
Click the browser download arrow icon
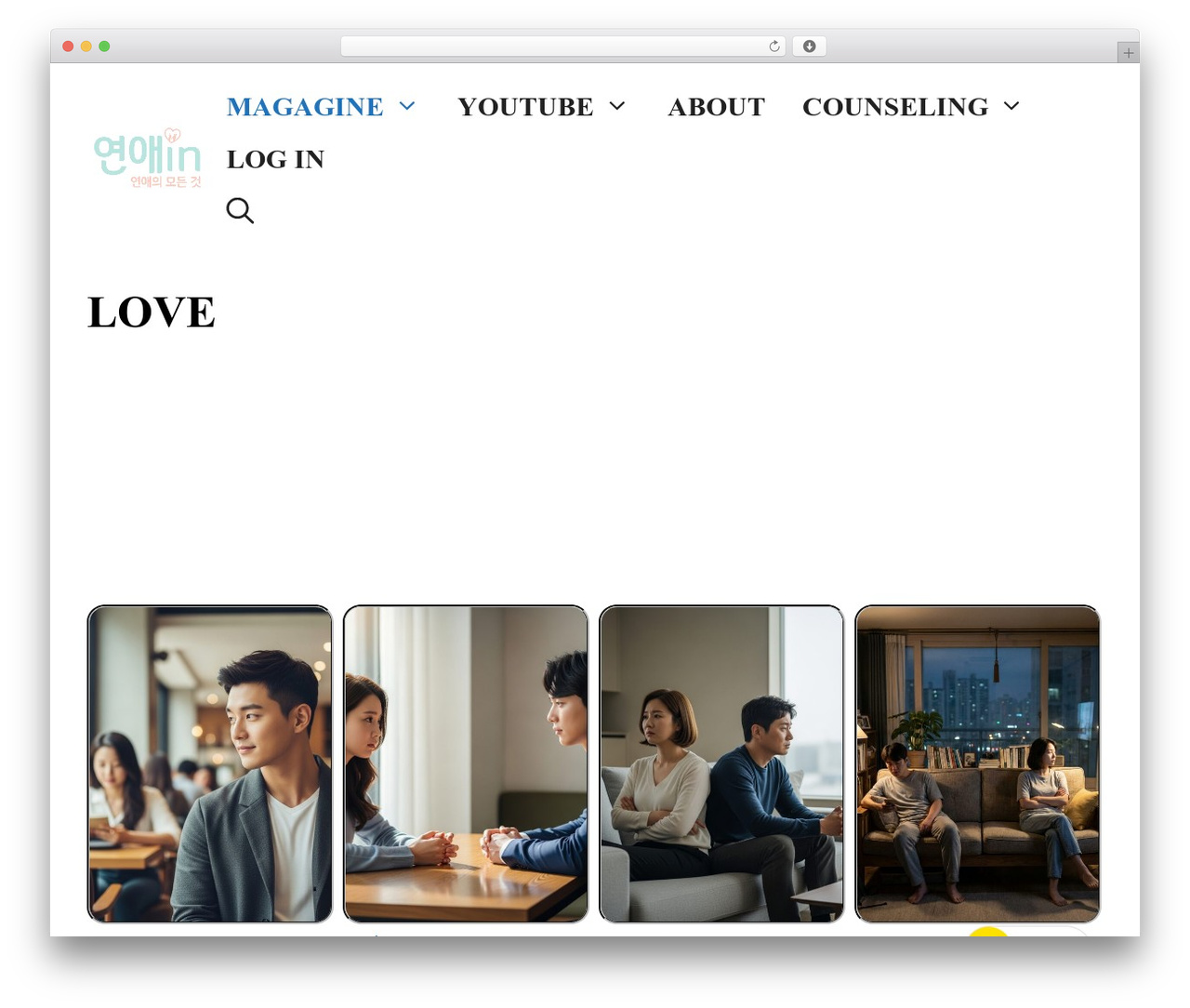pyautogui.click(x=809, y=46)
